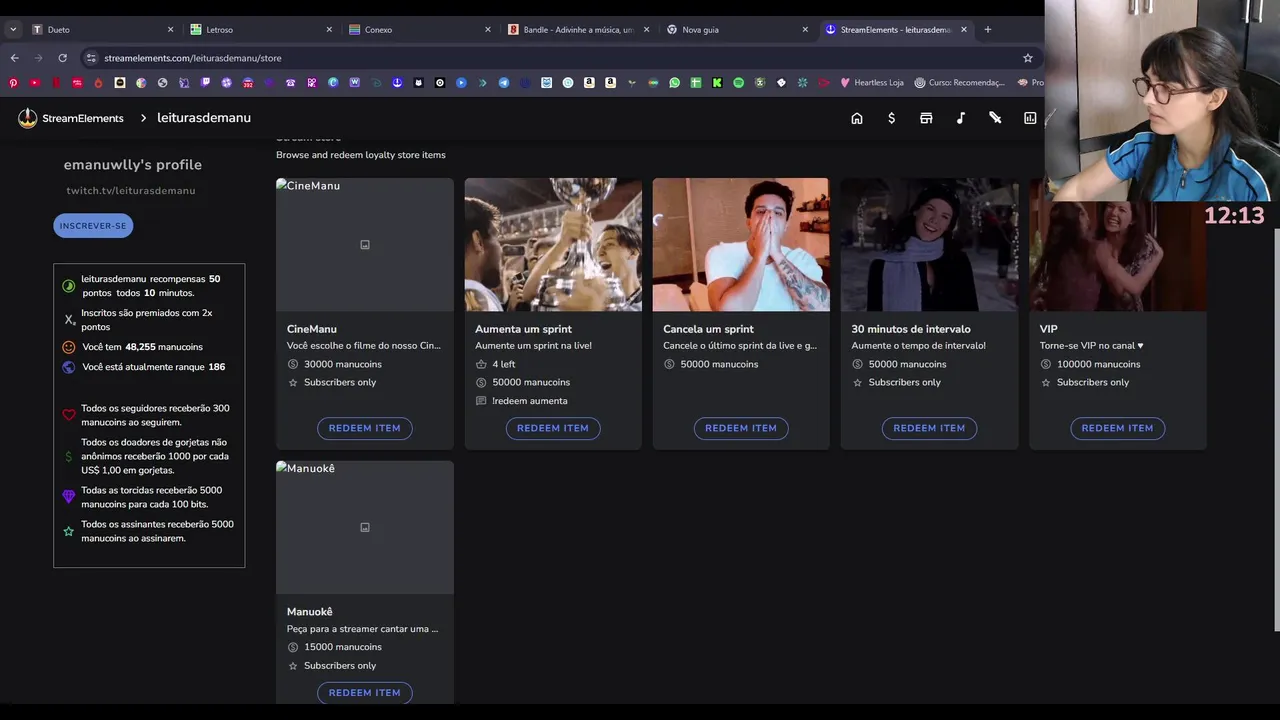Open the WhatsApp bookmark icon

pyautogui.click(x=674, y=83)
